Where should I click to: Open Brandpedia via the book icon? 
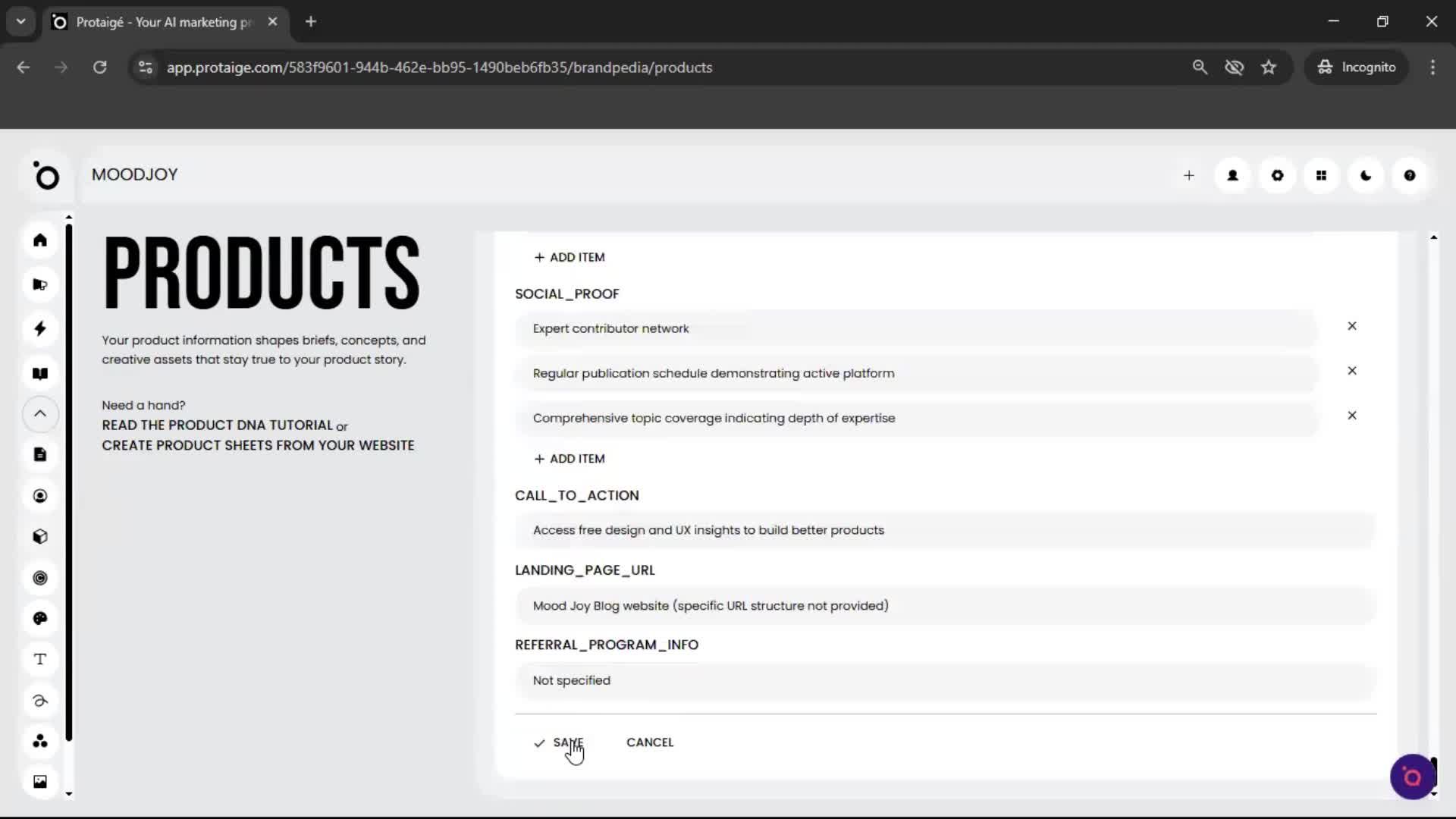click(39, 373)
